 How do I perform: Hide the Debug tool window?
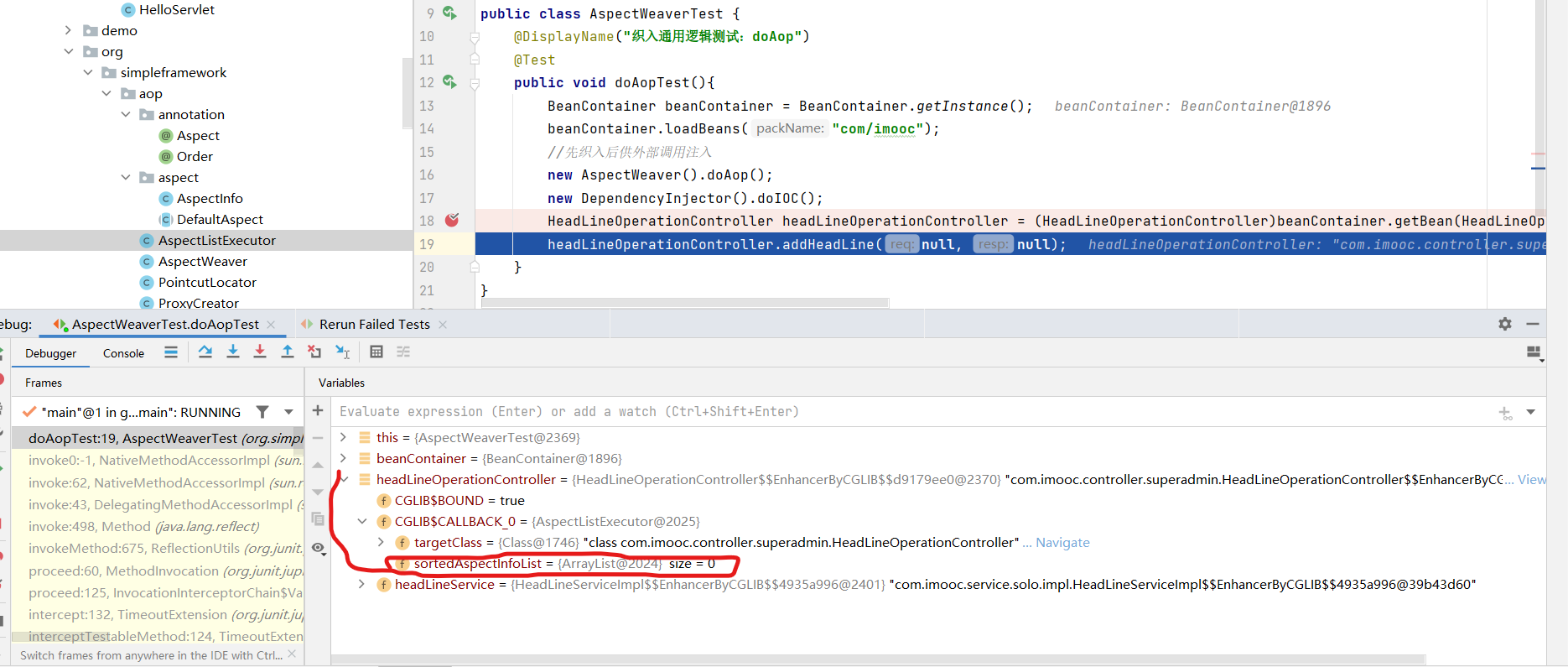point(1533,324)
